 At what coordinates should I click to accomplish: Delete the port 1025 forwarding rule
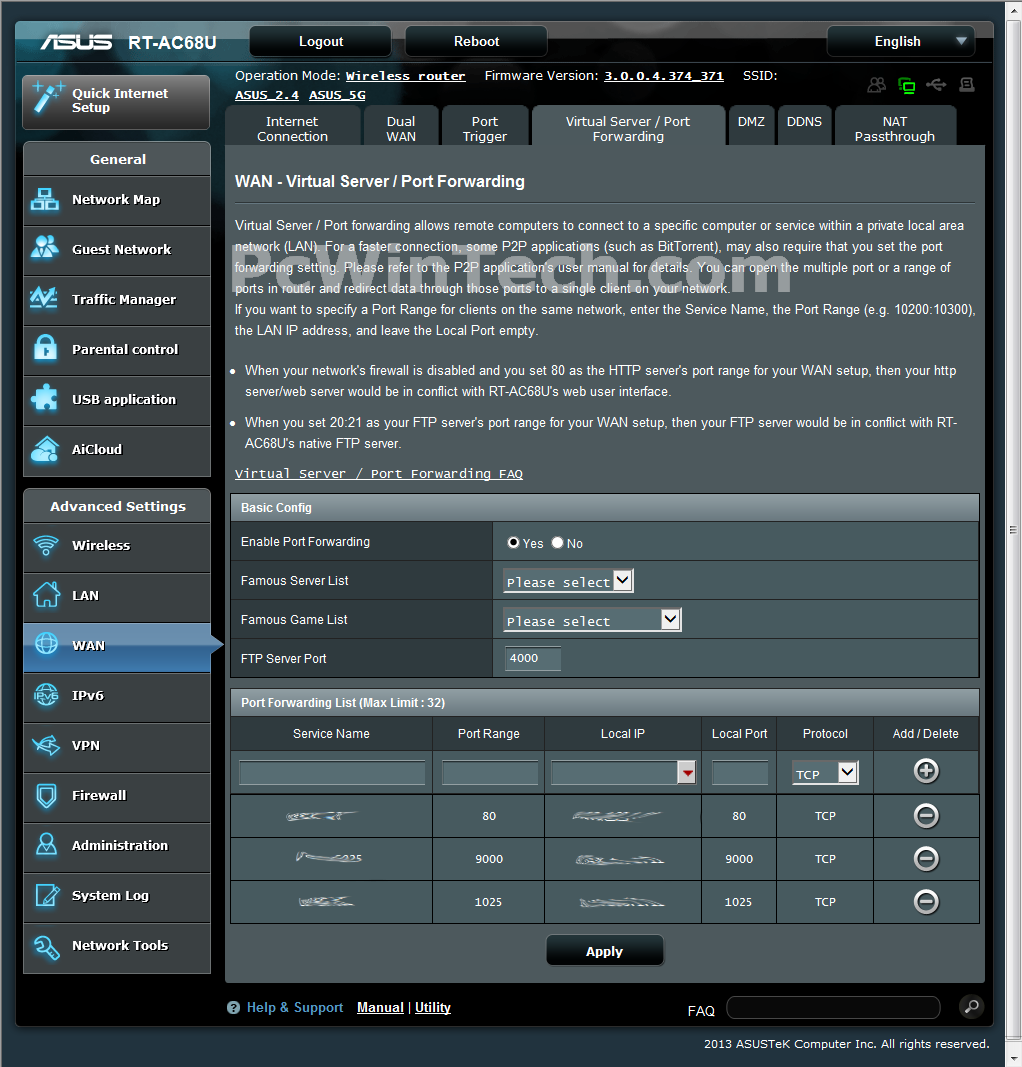(x=925, y=902)
